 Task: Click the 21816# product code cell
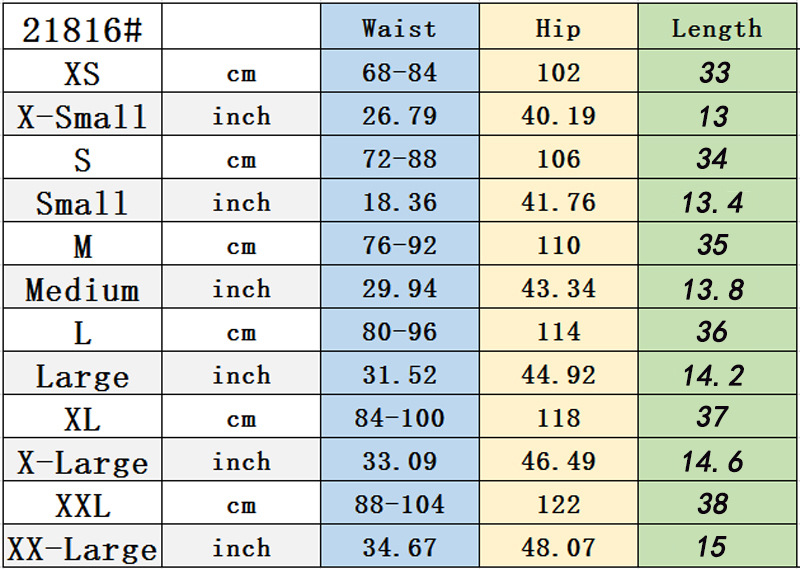point(82,31)
